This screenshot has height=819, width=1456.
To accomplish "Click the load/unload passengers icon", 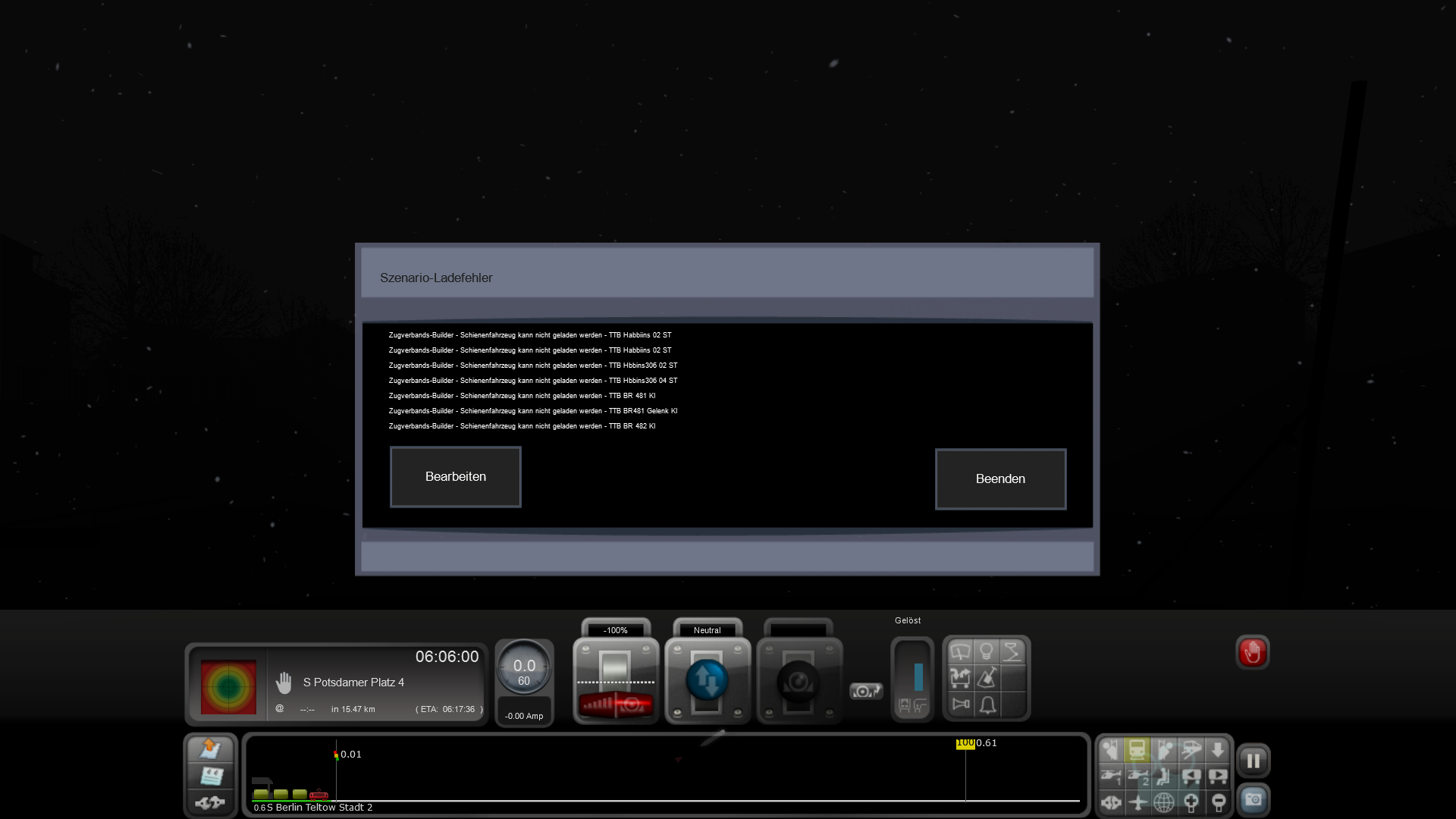I will point(960,678).
